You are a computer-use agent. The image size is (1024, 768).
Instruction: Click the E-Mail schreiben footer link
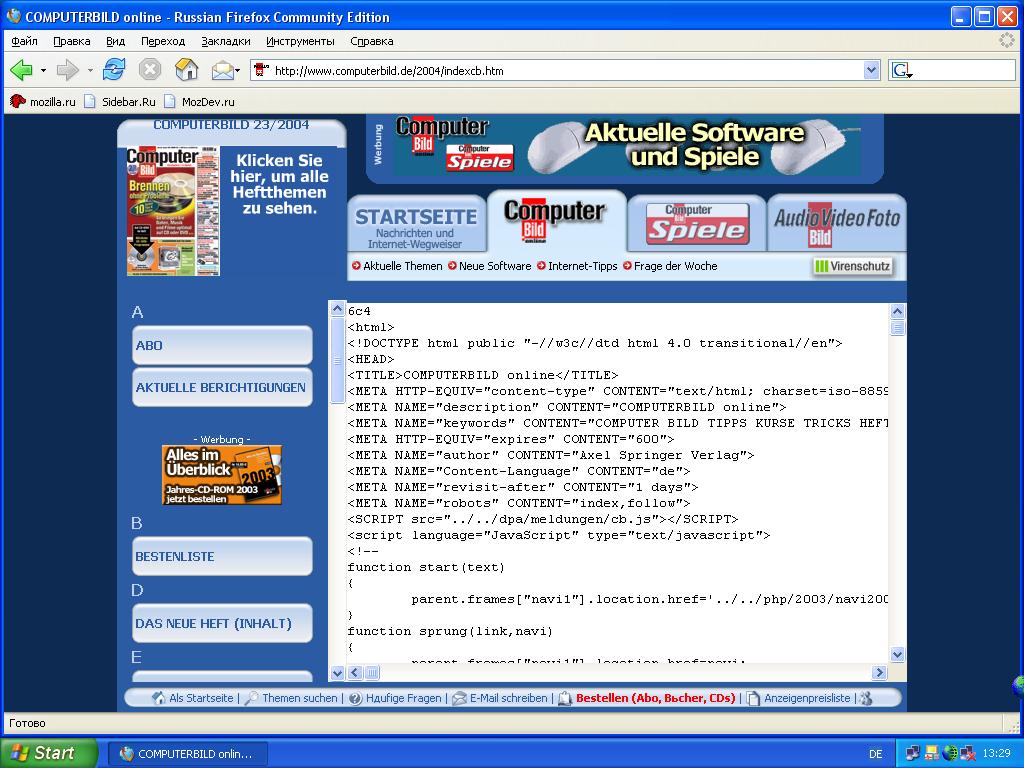click(509, 698)
